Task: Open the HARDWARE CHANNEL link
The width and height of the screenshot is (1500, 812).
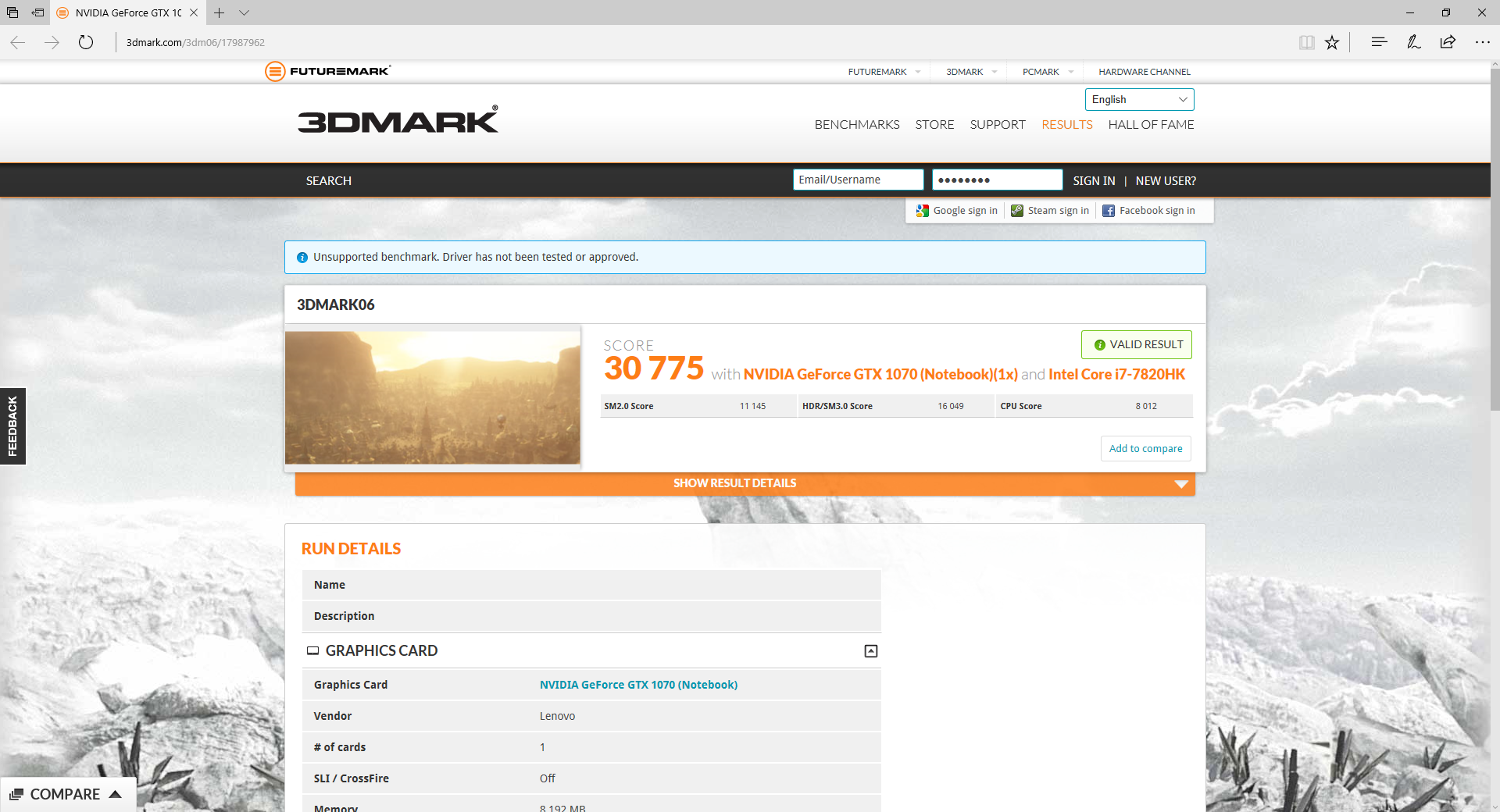Action: (x=1145, y=72)
